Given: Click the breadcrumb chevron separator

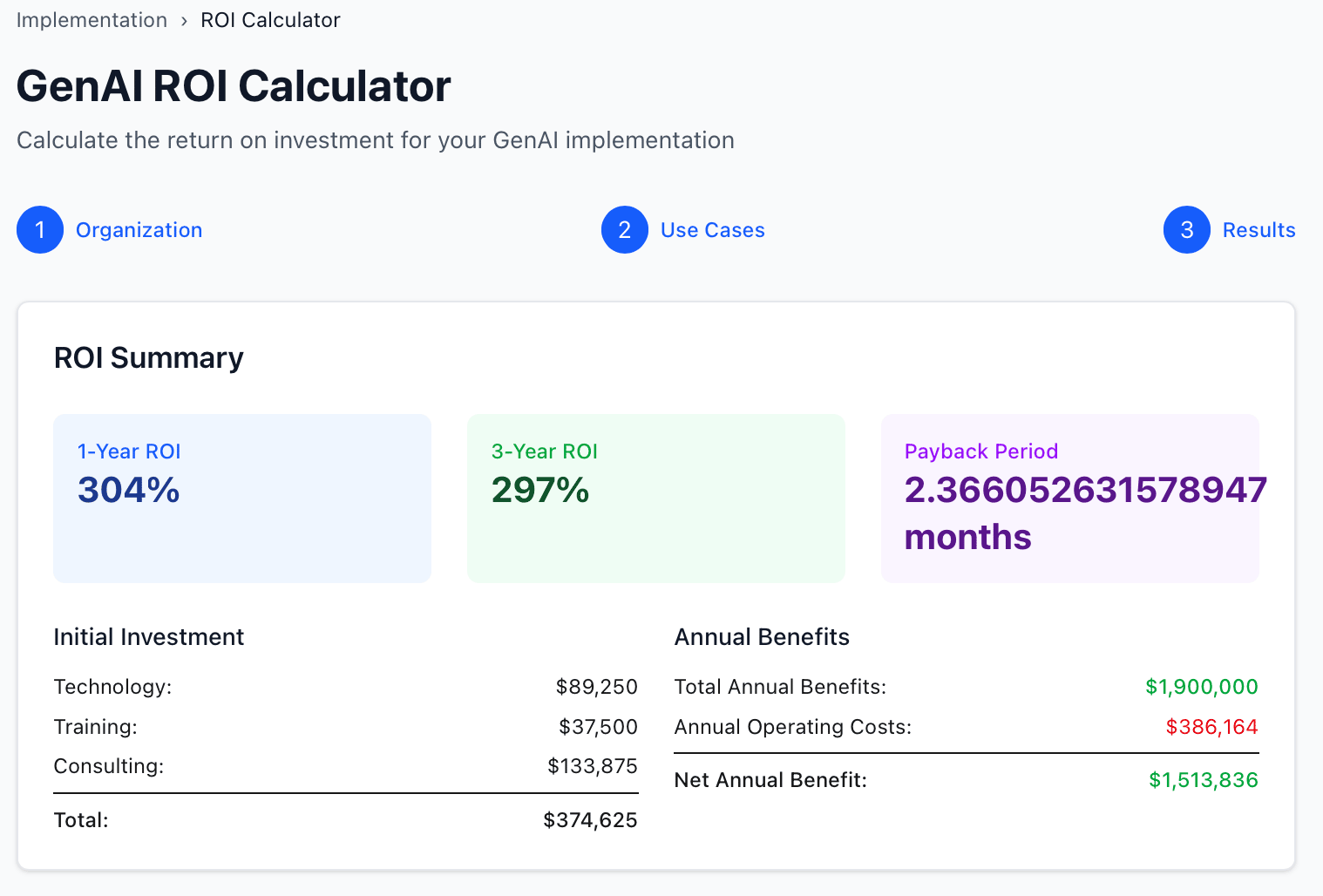Looking at the screenshot, I should pos(184,21).
